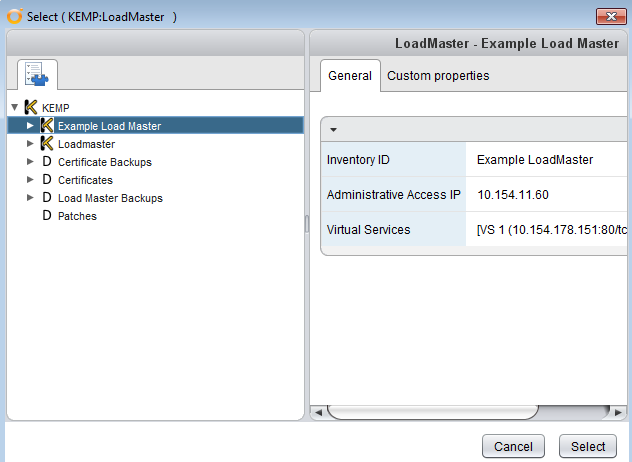Screen dimensions: 632x462
Task: Select the Certificate Backups tree item
Action: (105, 162)
